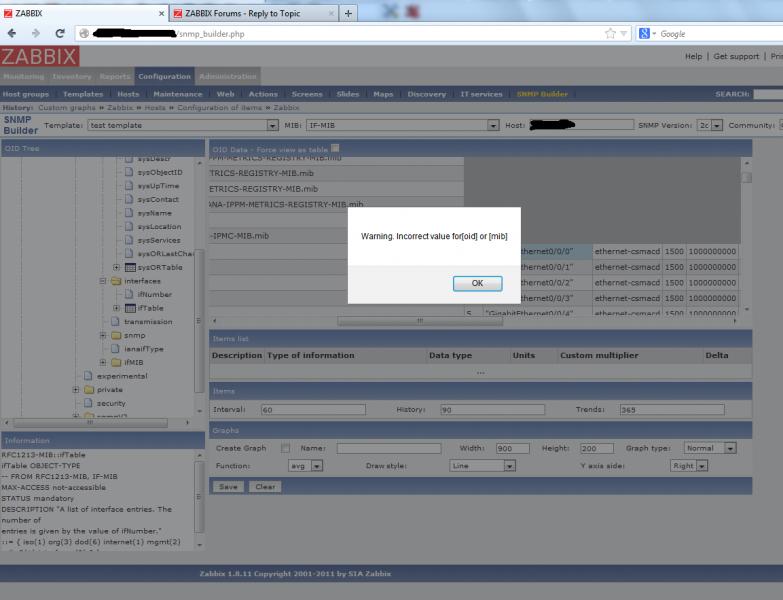Open the Function avg dropdown
Screen dimensions: 783x600
click(317, 466)
